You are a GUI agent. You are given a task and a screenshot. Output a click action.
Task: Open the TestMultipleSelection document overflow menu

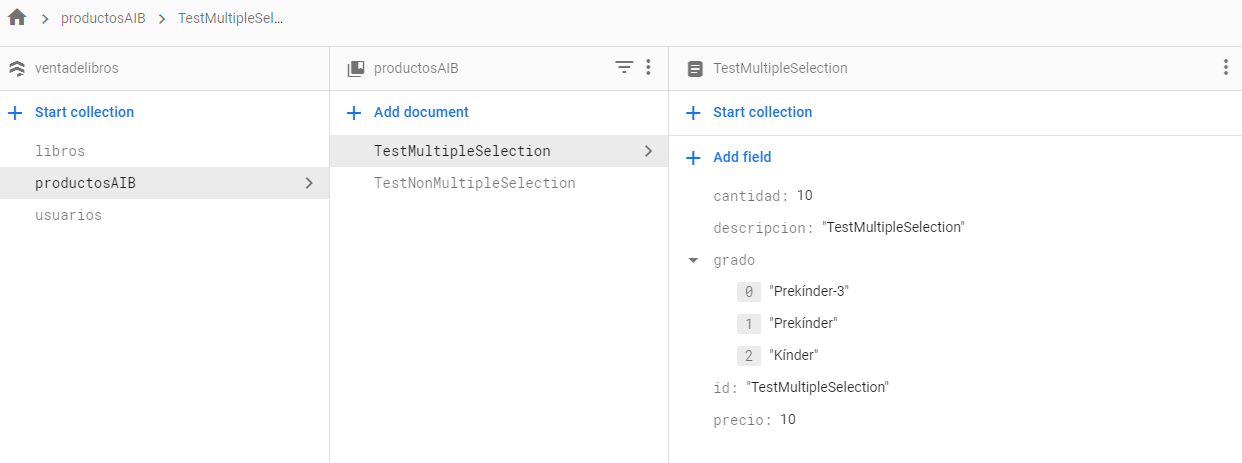[x=1226, y=68]
